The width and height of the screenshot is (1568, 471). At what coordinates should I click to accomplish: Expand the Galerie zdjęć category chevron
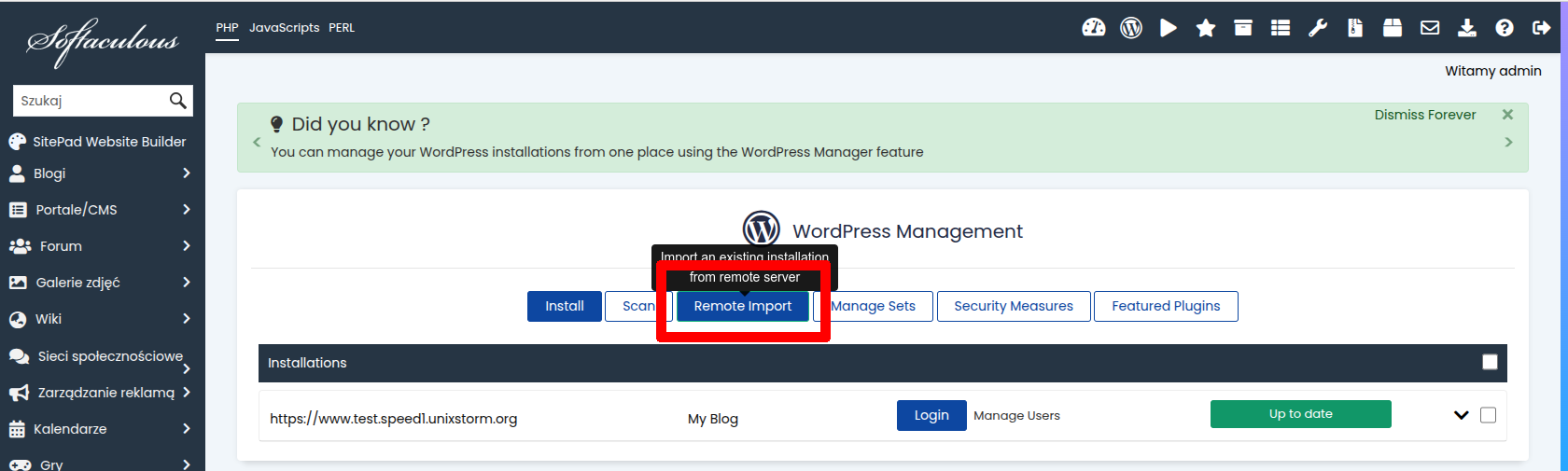coord(187,283)
